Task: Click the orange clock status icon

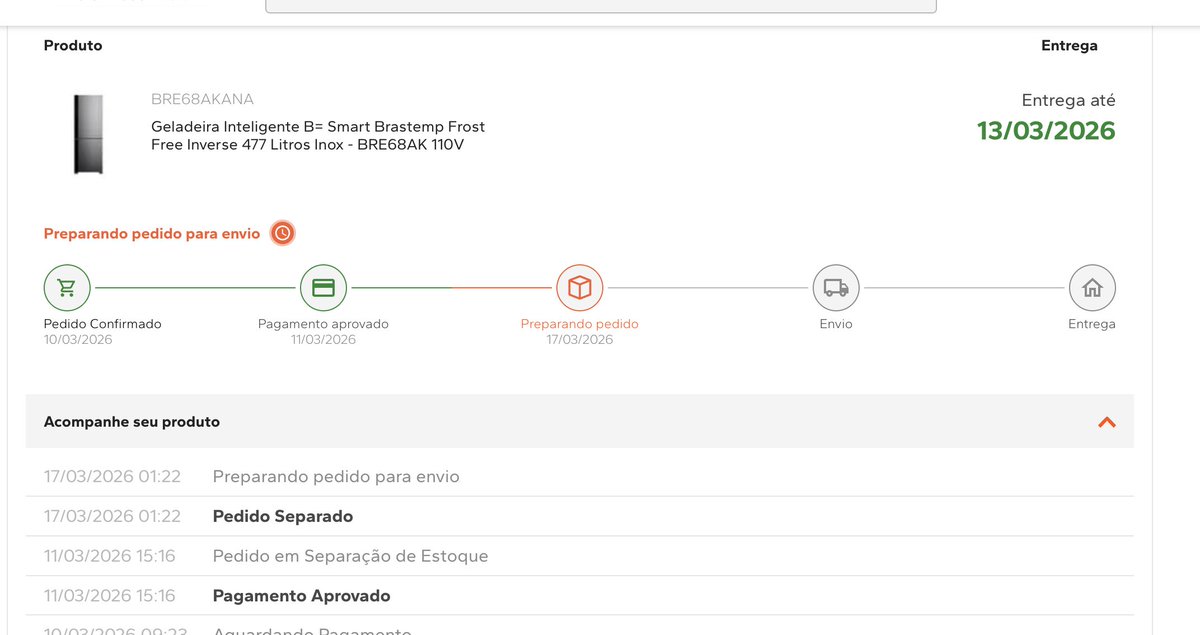Action: point(283,233)
